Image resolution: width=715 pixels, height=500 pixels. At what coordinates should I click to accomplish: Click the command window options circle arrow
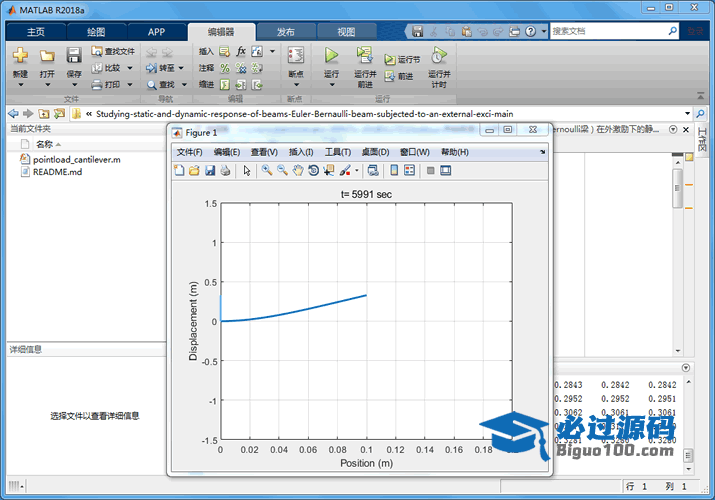(x=685, y=368)
